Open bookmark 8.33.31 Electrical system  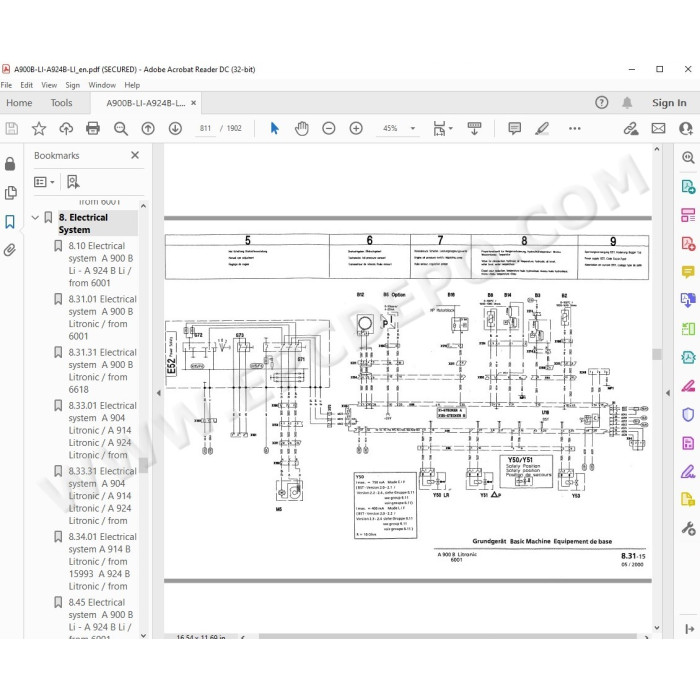click(102, 496)
